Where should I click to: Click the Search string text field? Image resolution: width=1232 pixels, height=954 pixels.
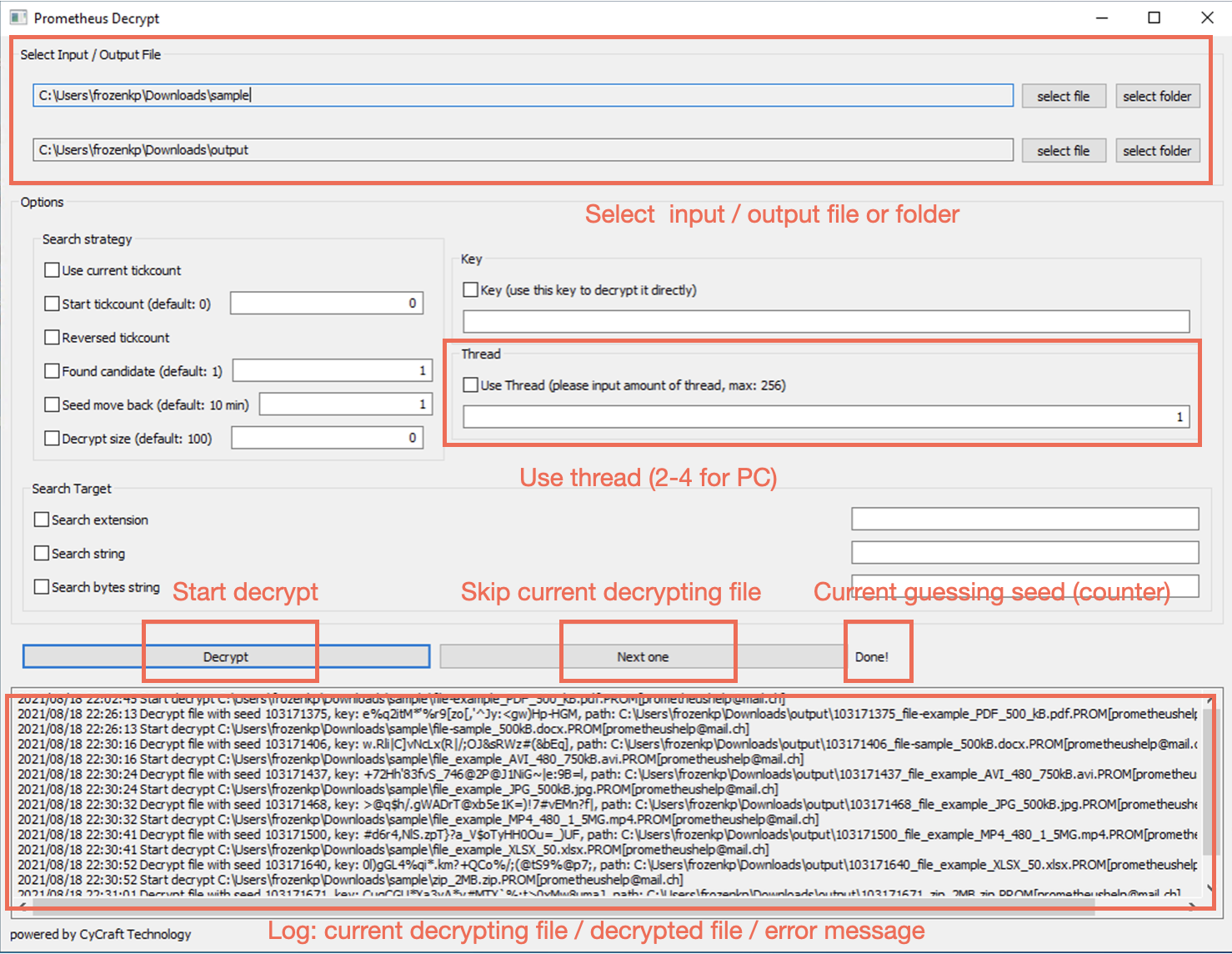point(1025,552)
